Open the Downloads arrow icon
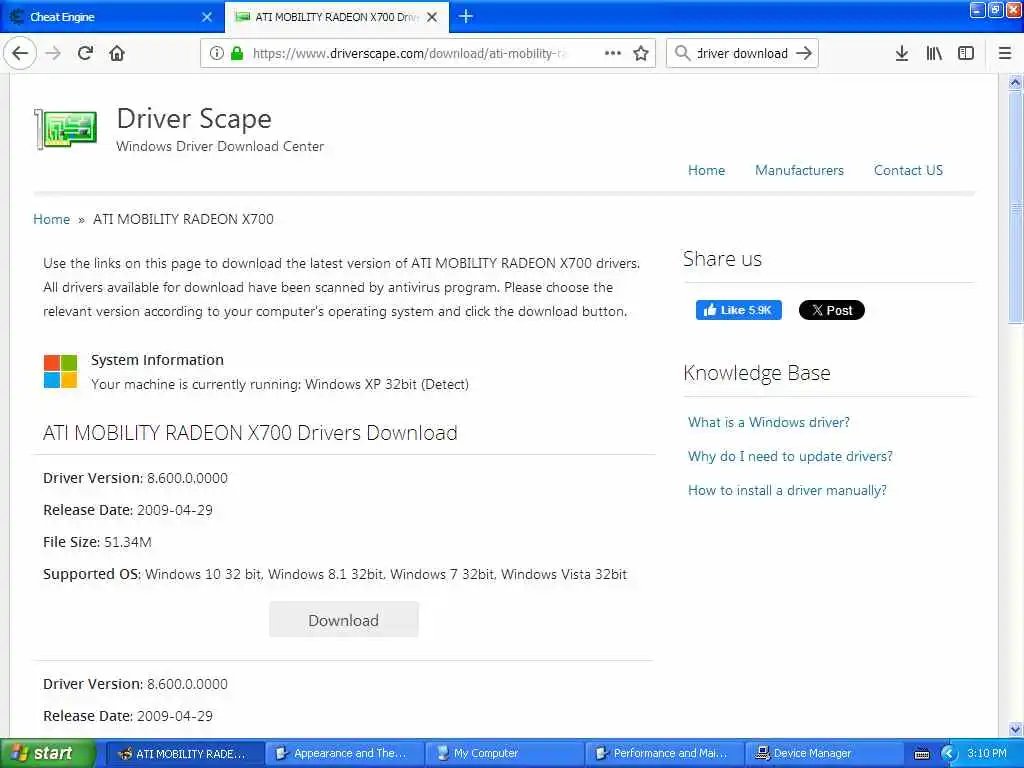This screenshot has width=1024, height=768. pos(901,53)
